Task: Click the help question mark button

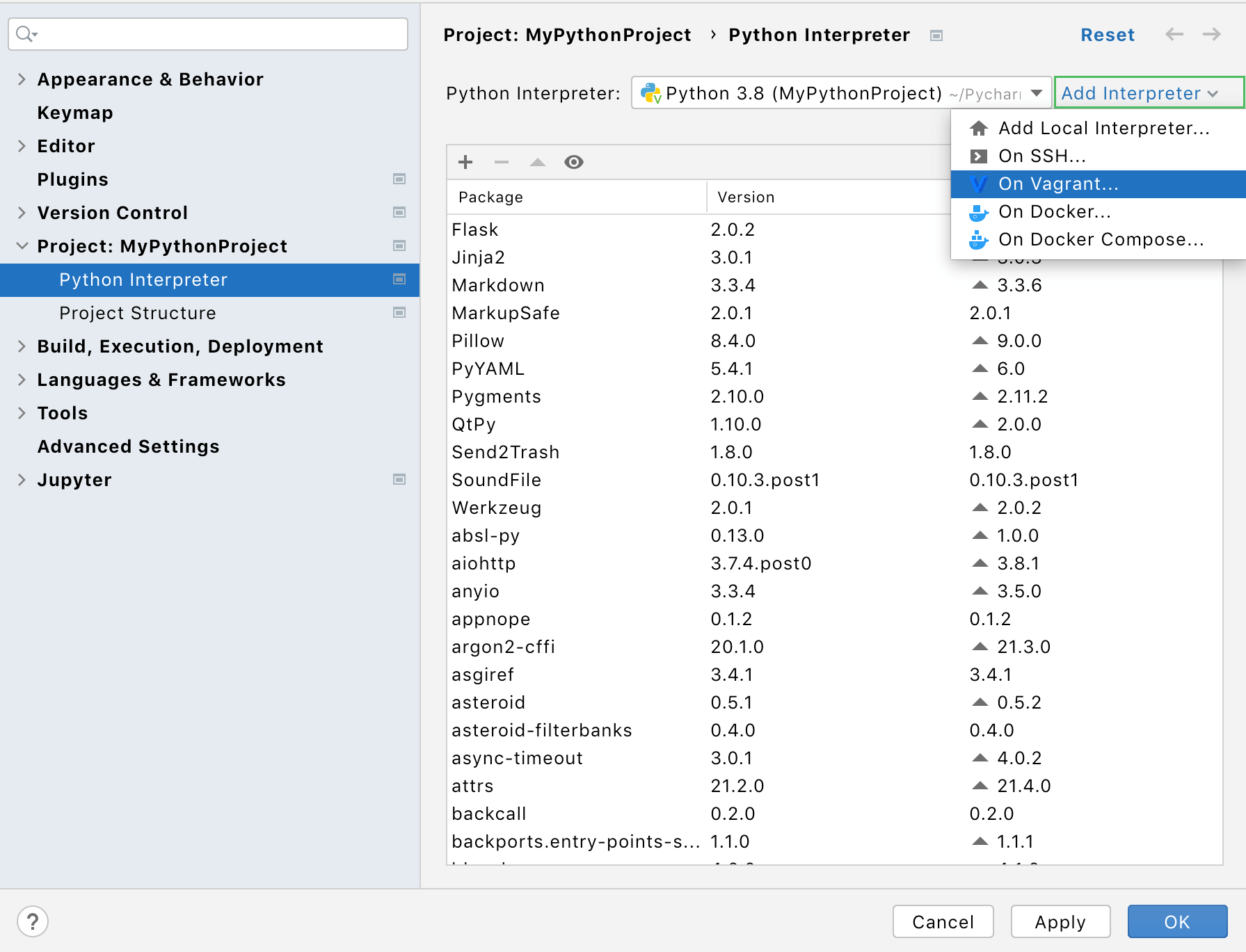Action: pos(33,922)
